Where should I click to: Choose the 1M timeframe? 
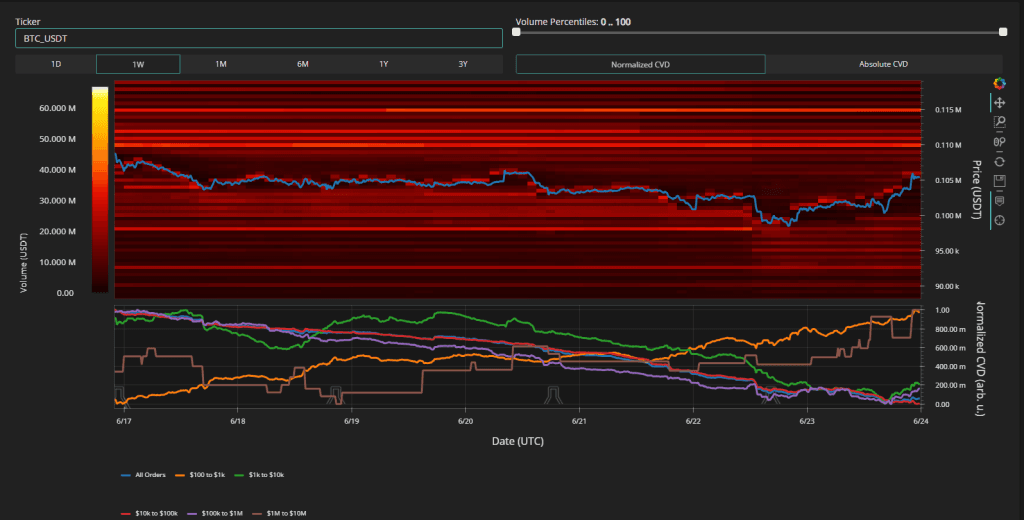tap(221, 64)
